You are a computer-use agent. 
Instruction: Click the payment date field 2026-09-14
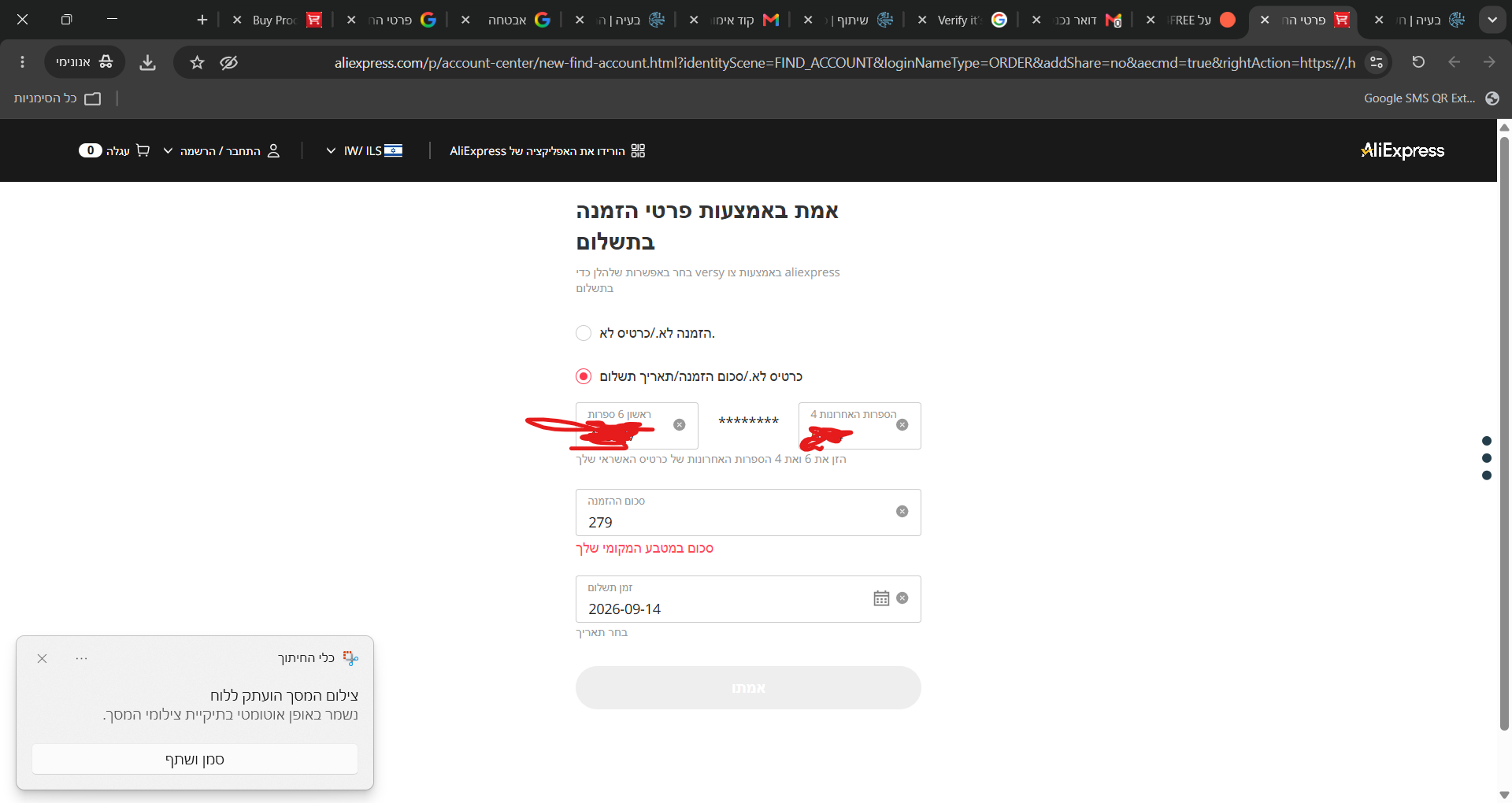(x=748, y=599)
